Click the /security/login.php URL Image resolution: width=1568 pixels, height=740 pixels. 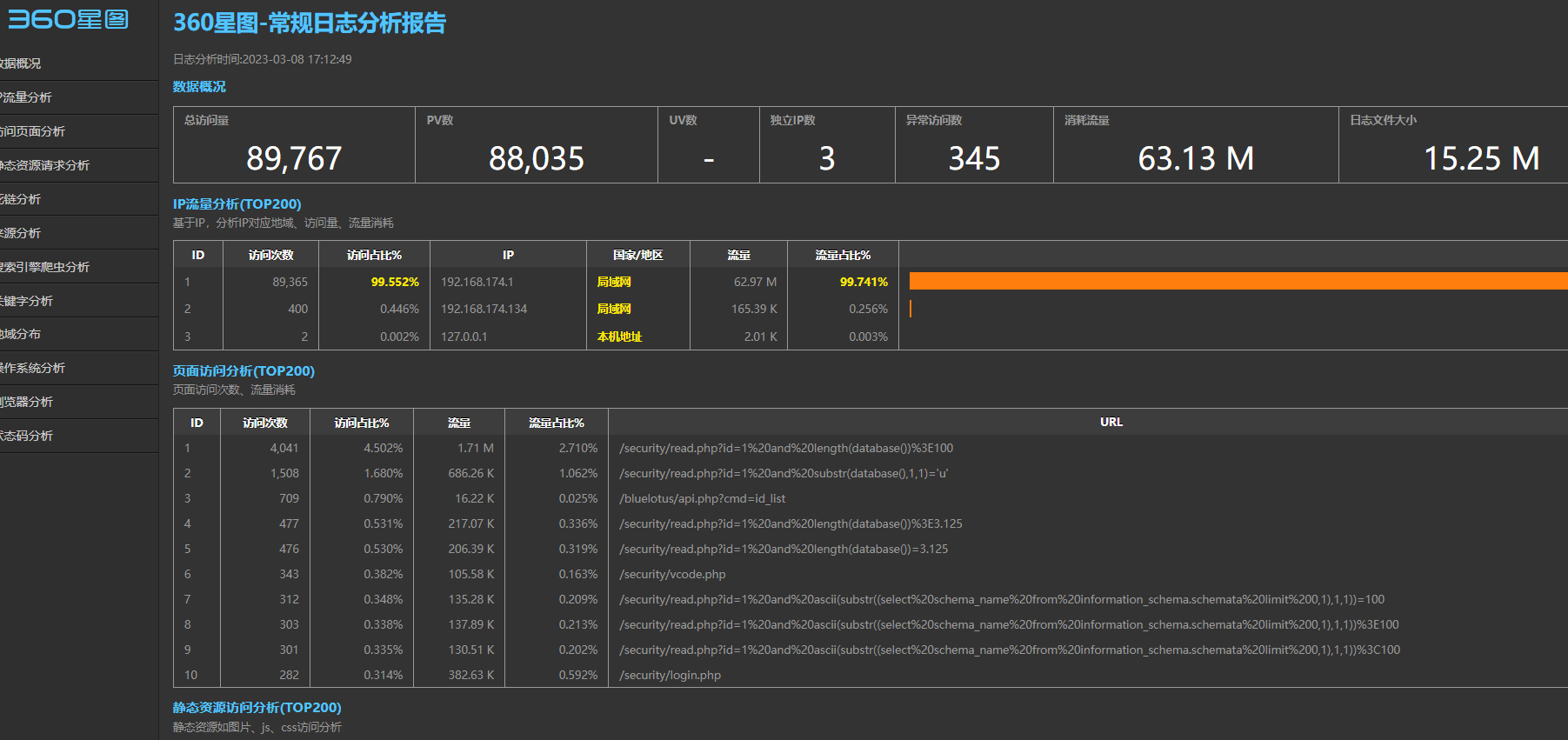point(670,675)
